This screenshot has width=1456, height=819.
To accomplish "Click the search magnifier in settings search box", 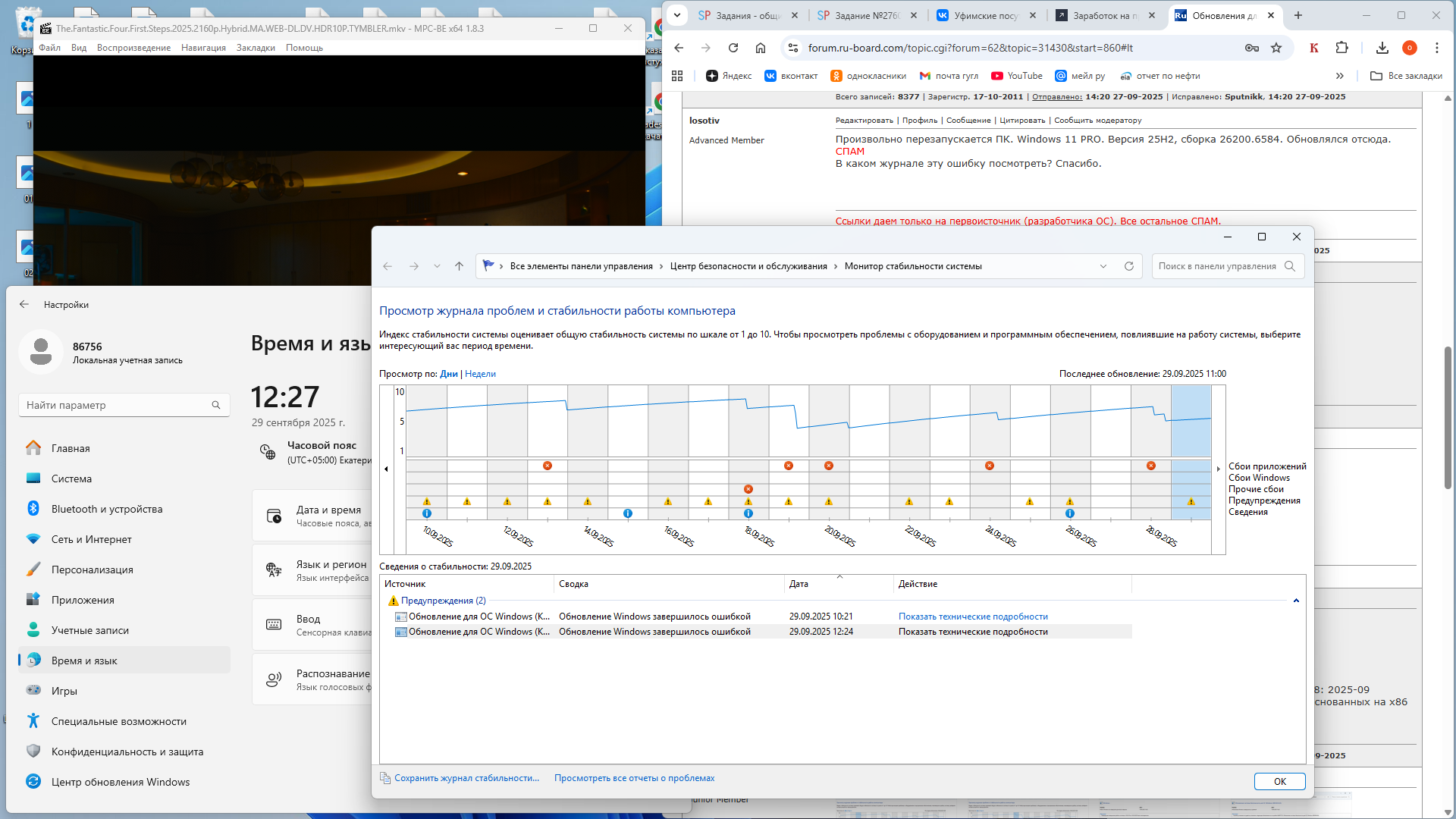I will click(216, 405).
